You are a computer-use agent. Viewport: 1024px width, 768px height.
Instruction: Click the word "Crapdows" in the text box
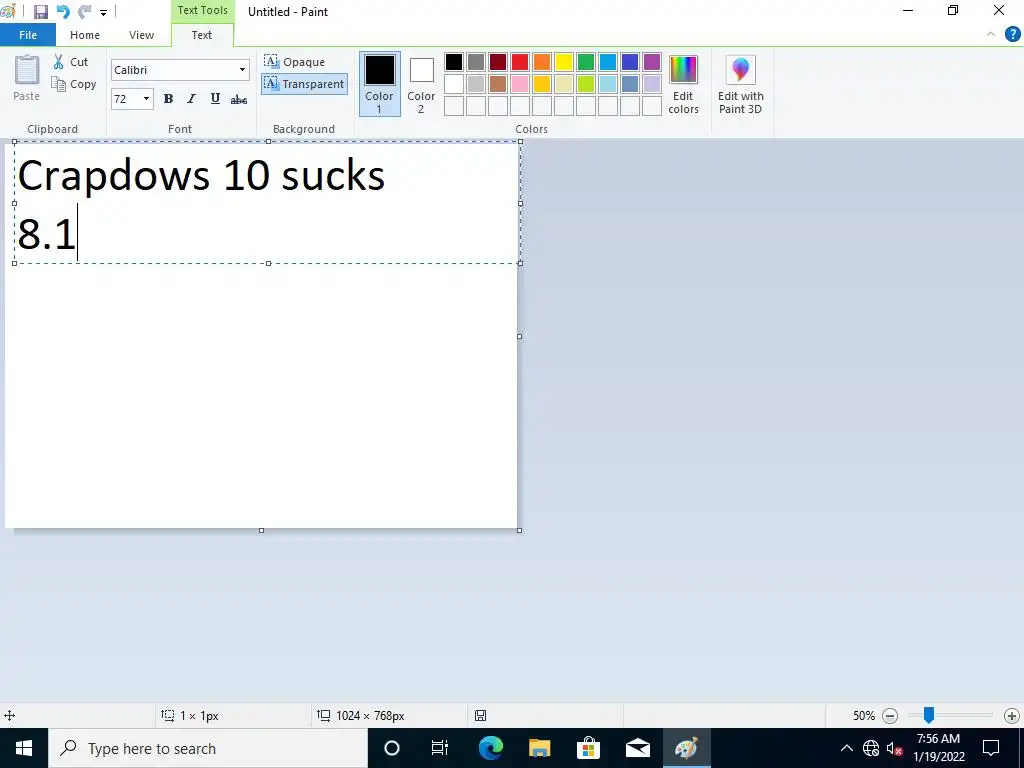pyautogui.click(x=114, y=175)
